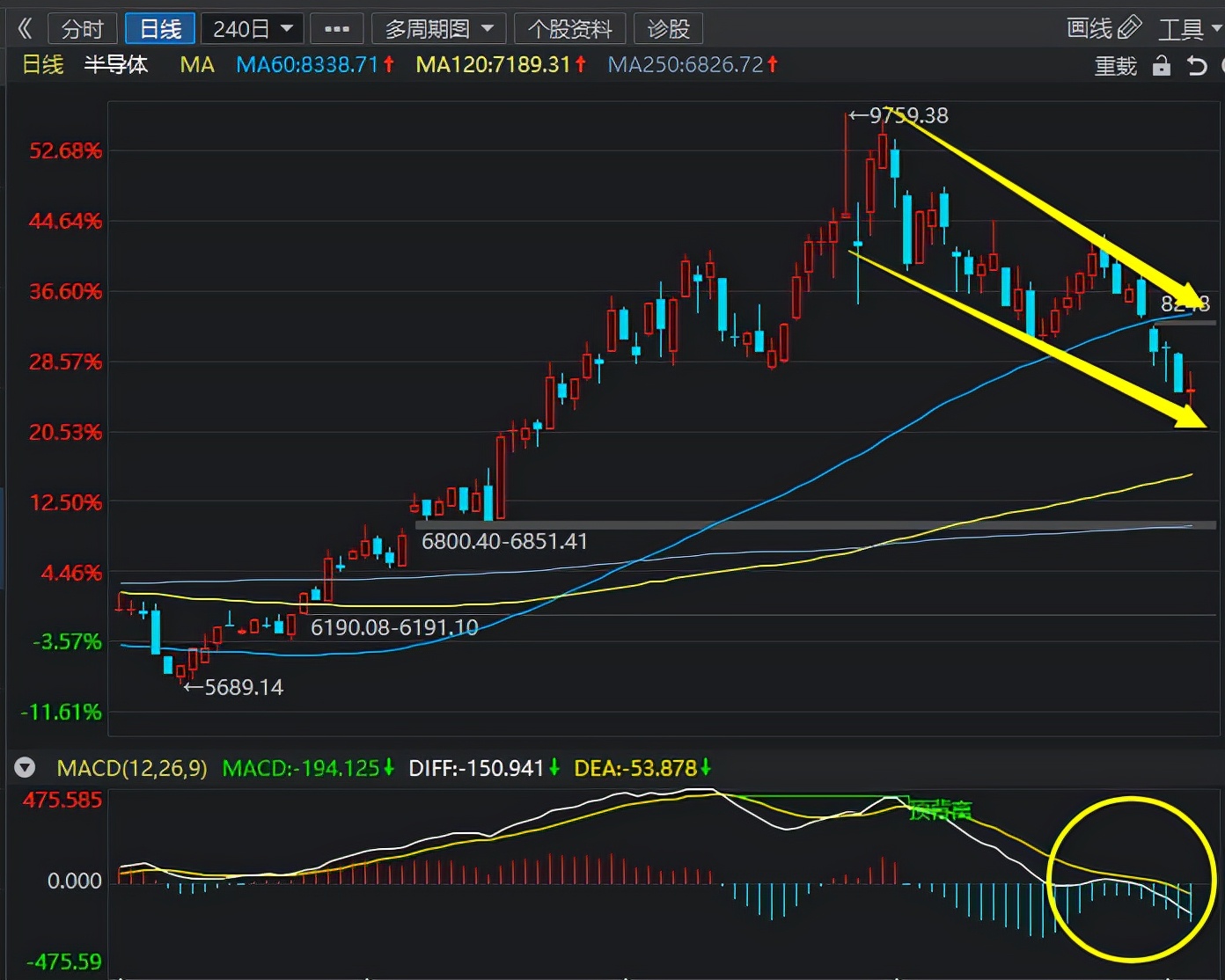The width and height of the screenshot is (1225, 980).
Task: Click the lock icon beside 重载
Action: (x=1162, y=66)
